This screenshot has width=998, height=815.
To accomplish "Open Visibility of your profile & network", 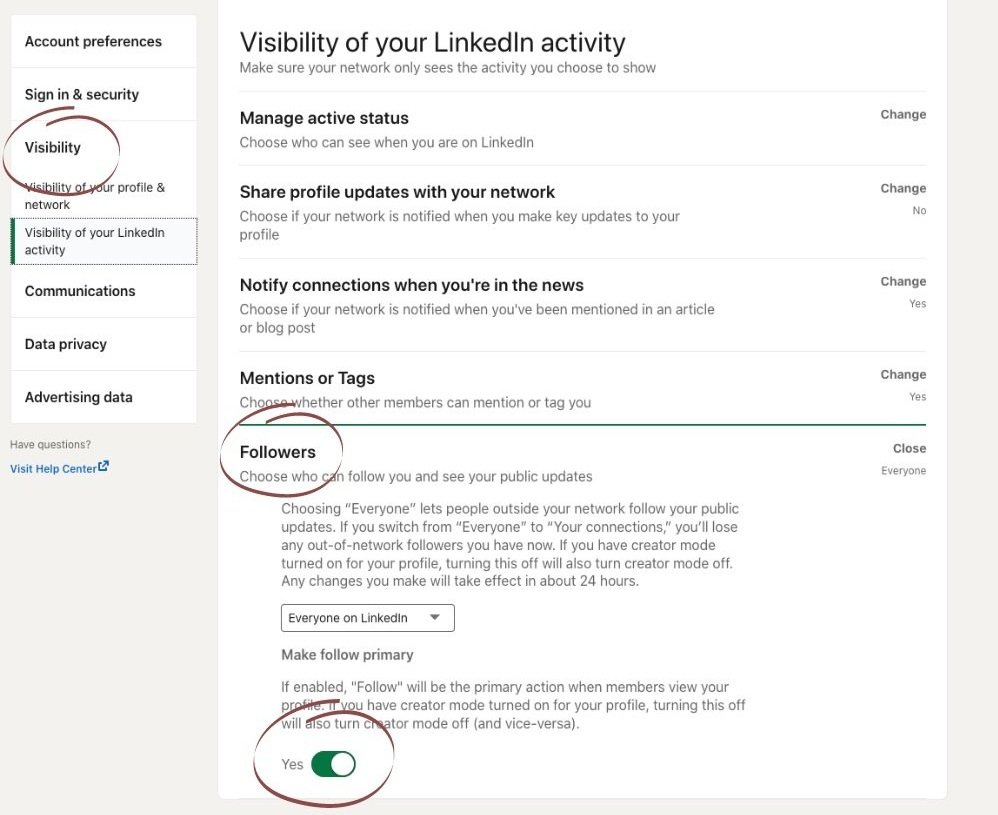I will click(x=95, y=196).
